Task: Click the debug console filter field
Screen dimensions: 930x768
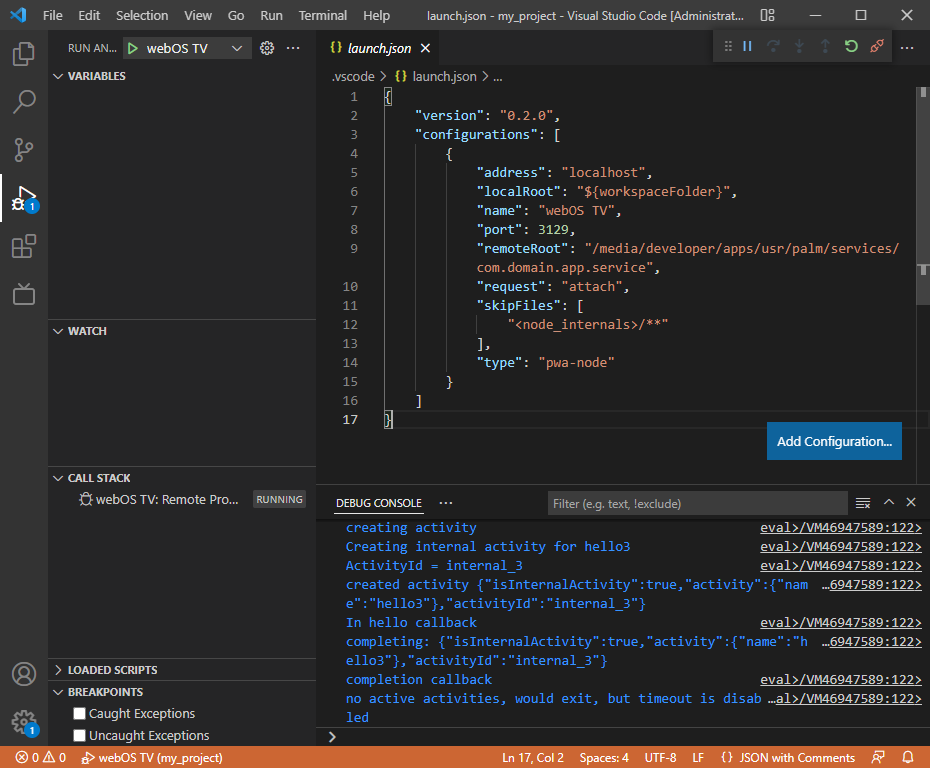Action: (x=697, y=503)
